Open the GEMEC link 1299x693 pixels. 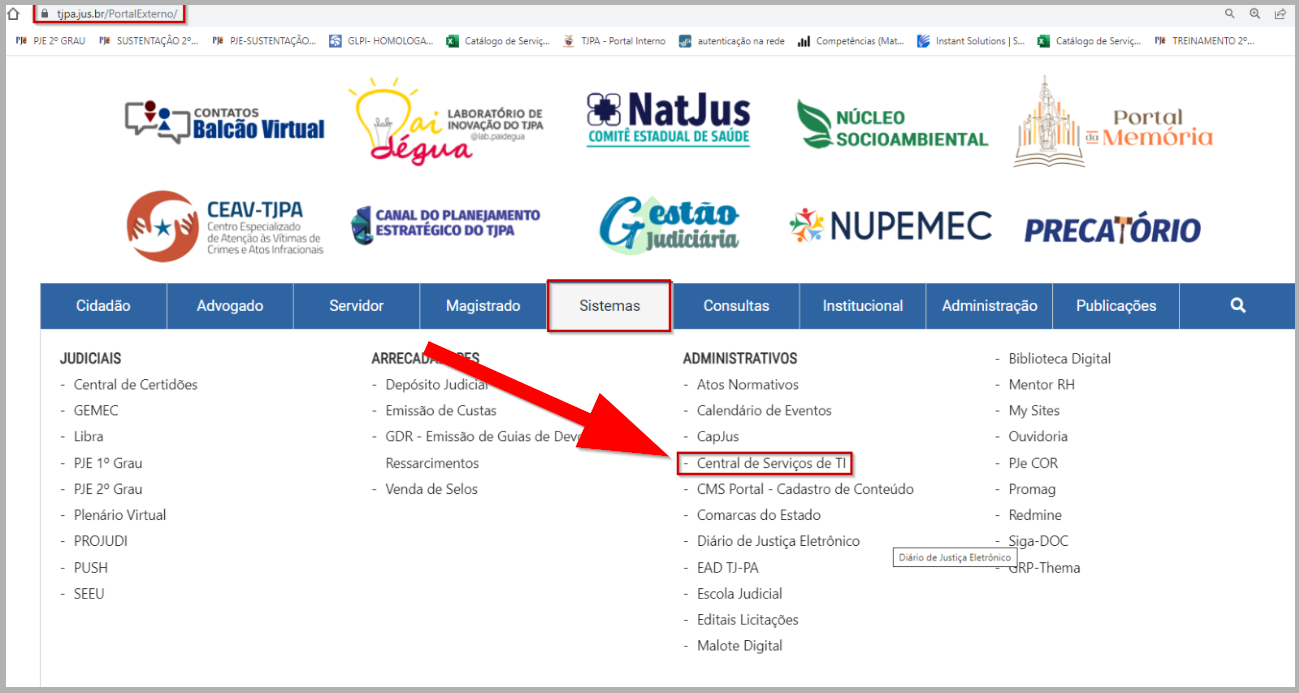point(96,411)
